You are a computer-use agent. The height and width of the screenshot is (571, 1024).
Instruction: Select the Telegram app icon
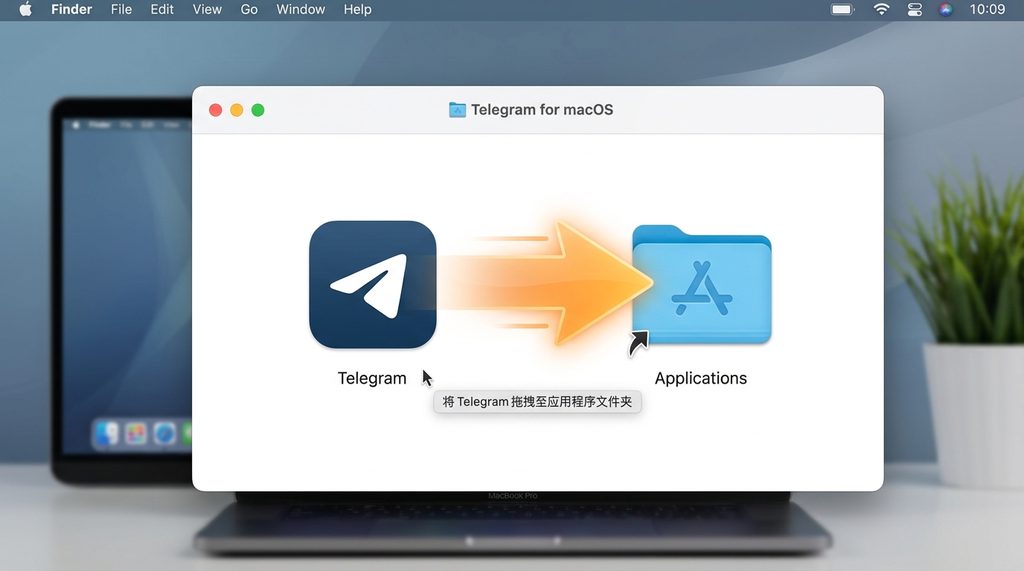coord(372,284)
